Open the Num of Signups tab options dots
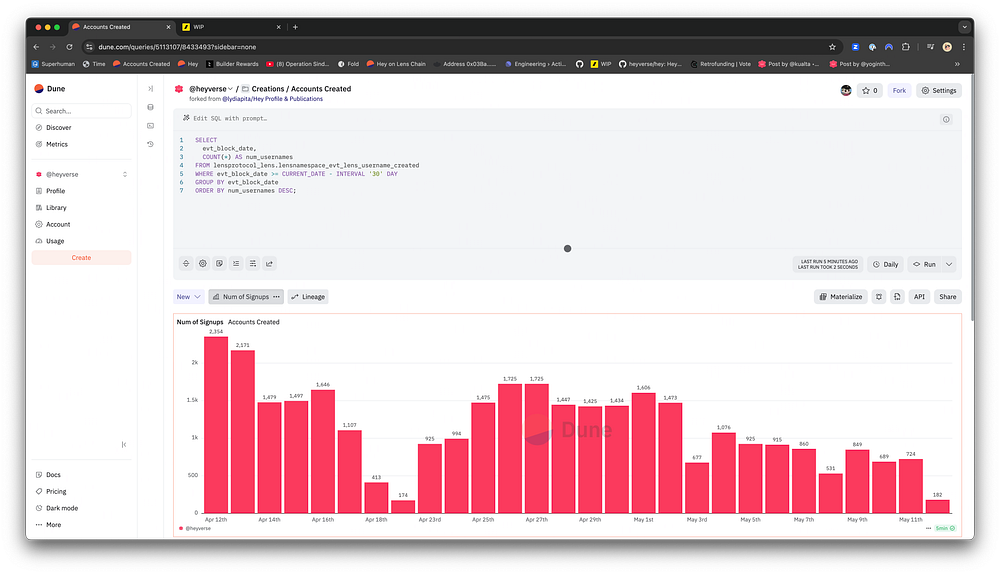This screenshot has width=1000, height=574. pos(276,297)
